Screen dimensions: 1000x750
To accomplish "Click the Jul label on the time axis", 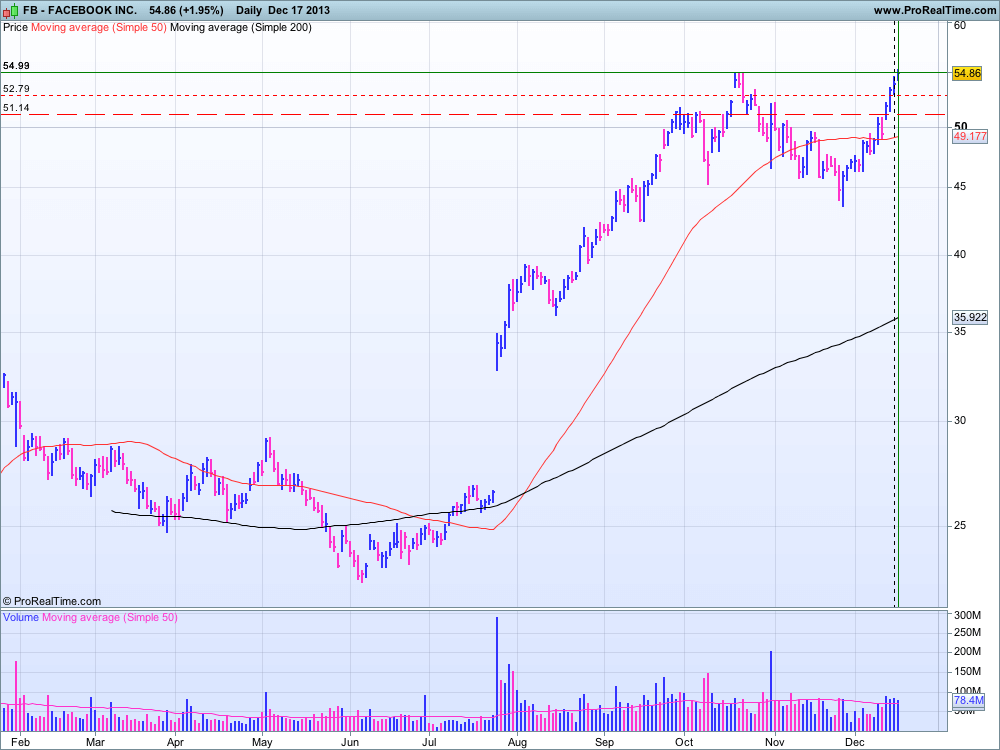I will coord(429,742).
